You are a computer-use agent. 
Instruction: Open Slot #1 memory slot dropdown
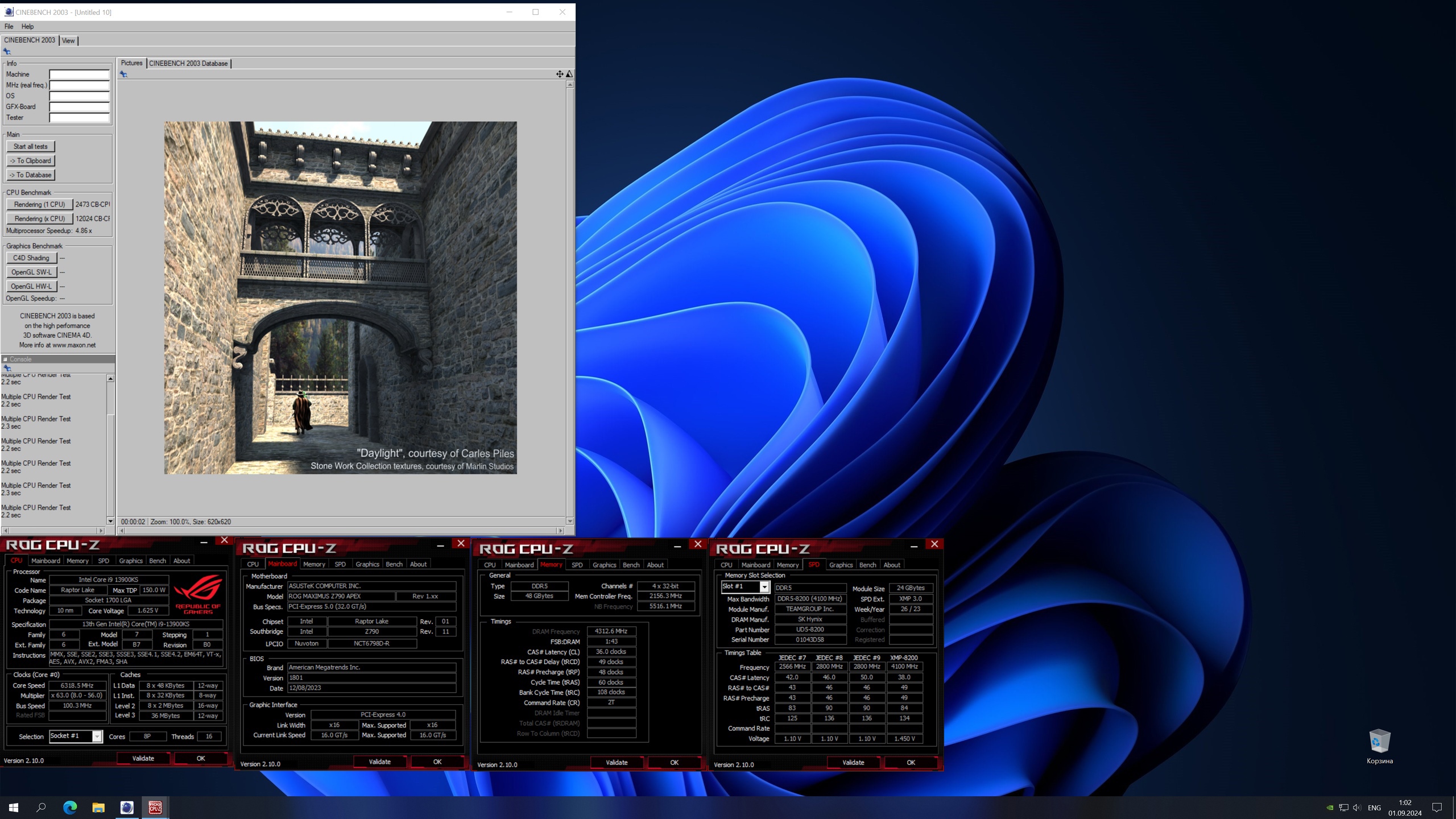click(764, 587)
